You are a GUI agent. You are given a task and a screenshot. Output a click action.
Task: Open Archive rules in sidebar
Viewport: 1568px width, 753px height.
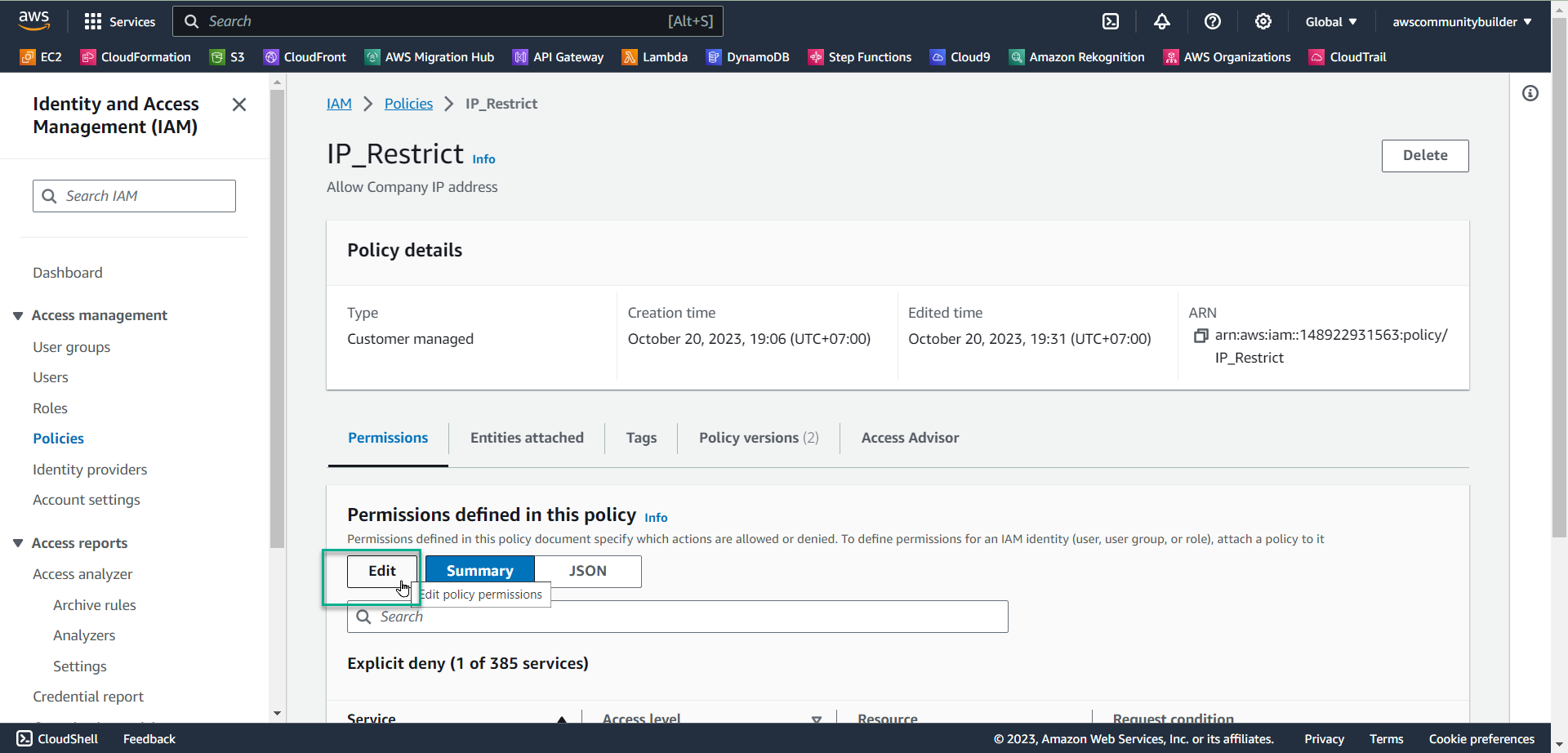point(95,605)
